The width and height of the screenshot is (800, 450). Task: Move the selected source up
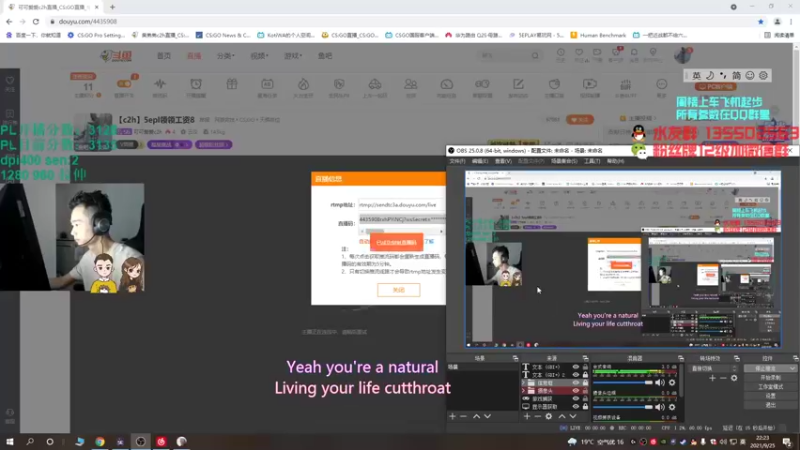(562, 416)
